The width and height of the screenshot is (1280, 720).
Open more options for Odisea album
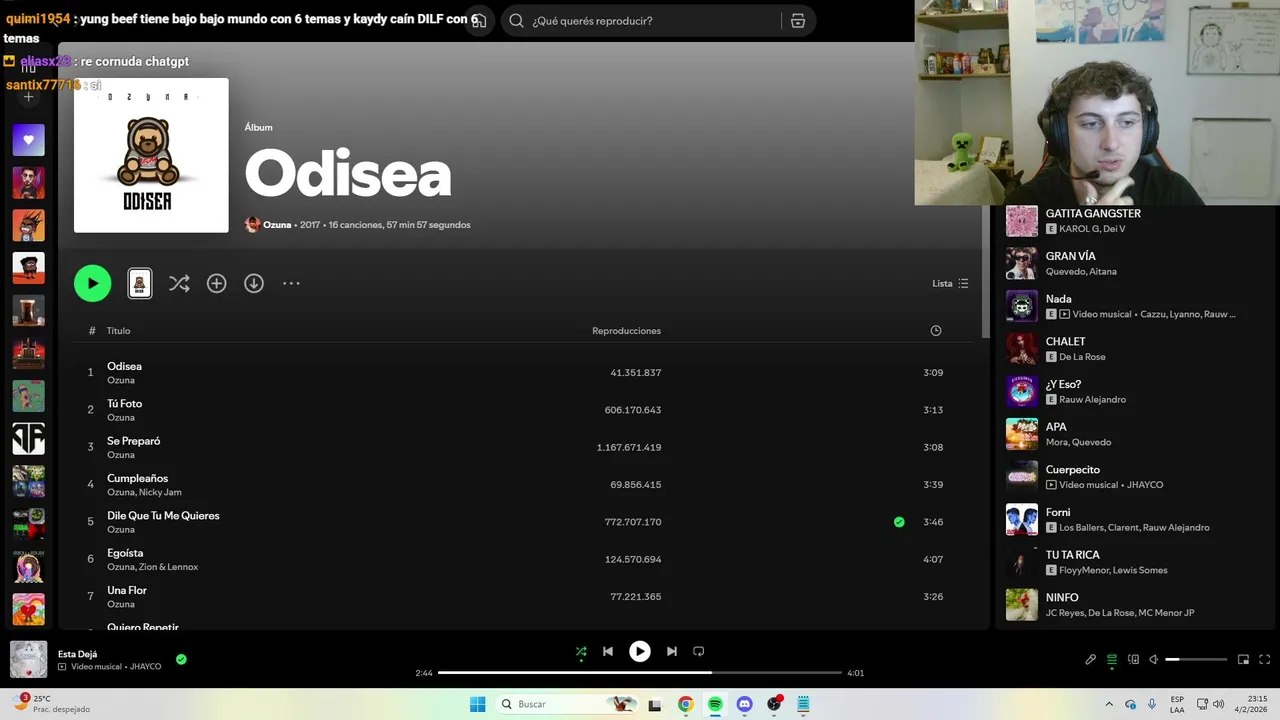coord(291,284)
